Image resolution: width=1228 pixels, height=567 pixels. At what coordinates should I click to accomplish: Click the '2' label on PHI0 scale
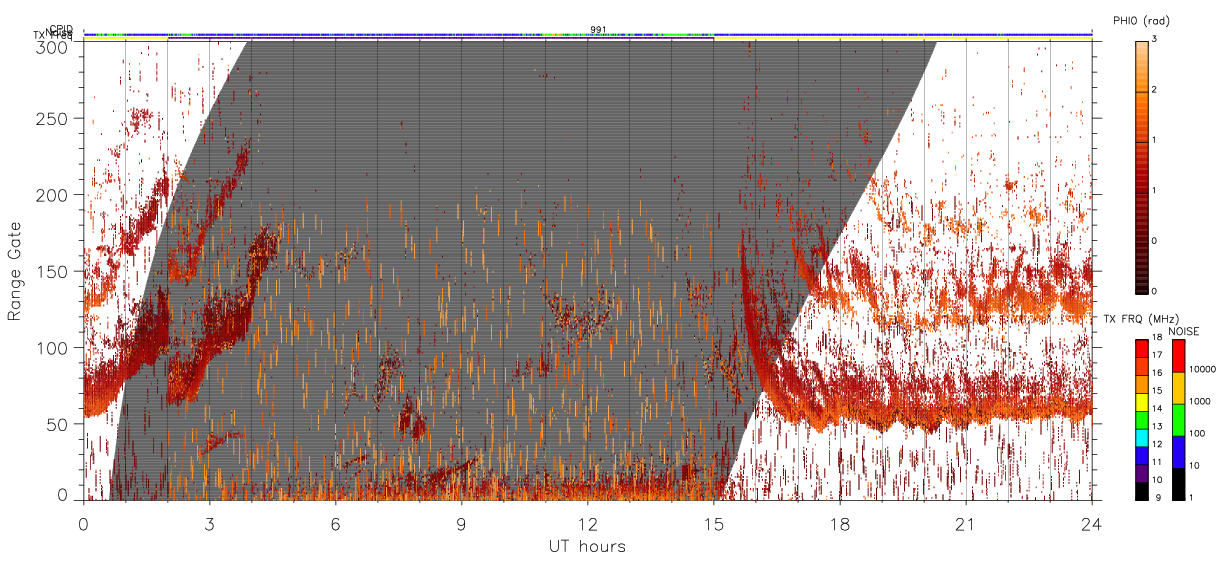click(x=1154, y=90)
